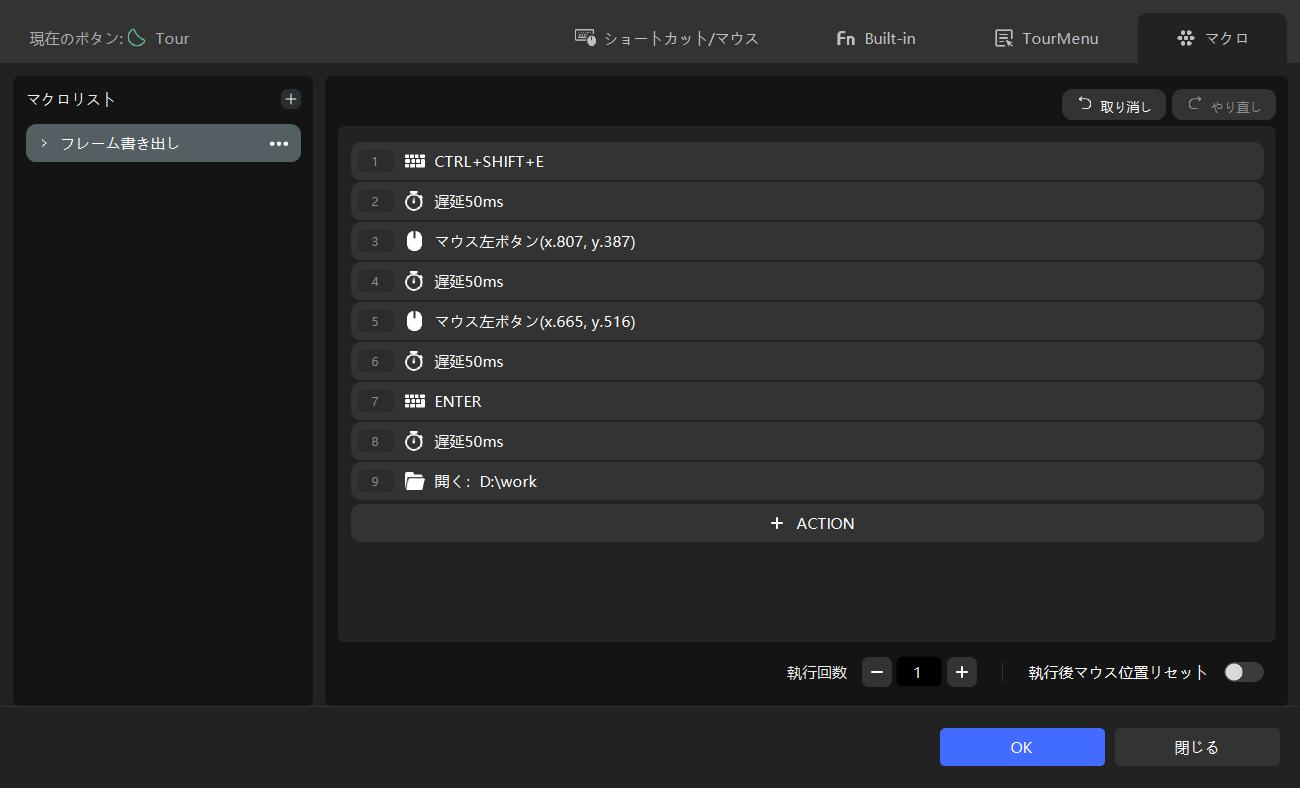
Task: Open the options menu for フレーム書き出し
Action: (279, 144)
